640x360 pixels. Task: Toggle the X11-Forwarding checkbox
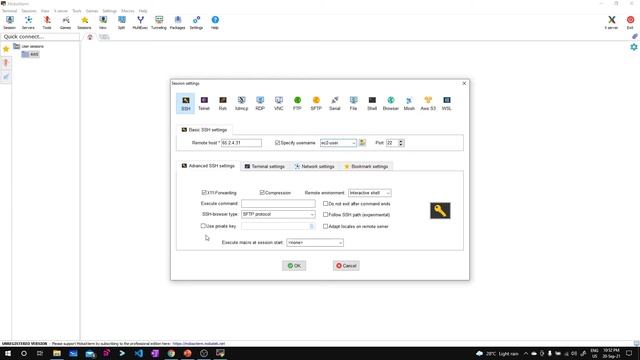click(204, 192)
